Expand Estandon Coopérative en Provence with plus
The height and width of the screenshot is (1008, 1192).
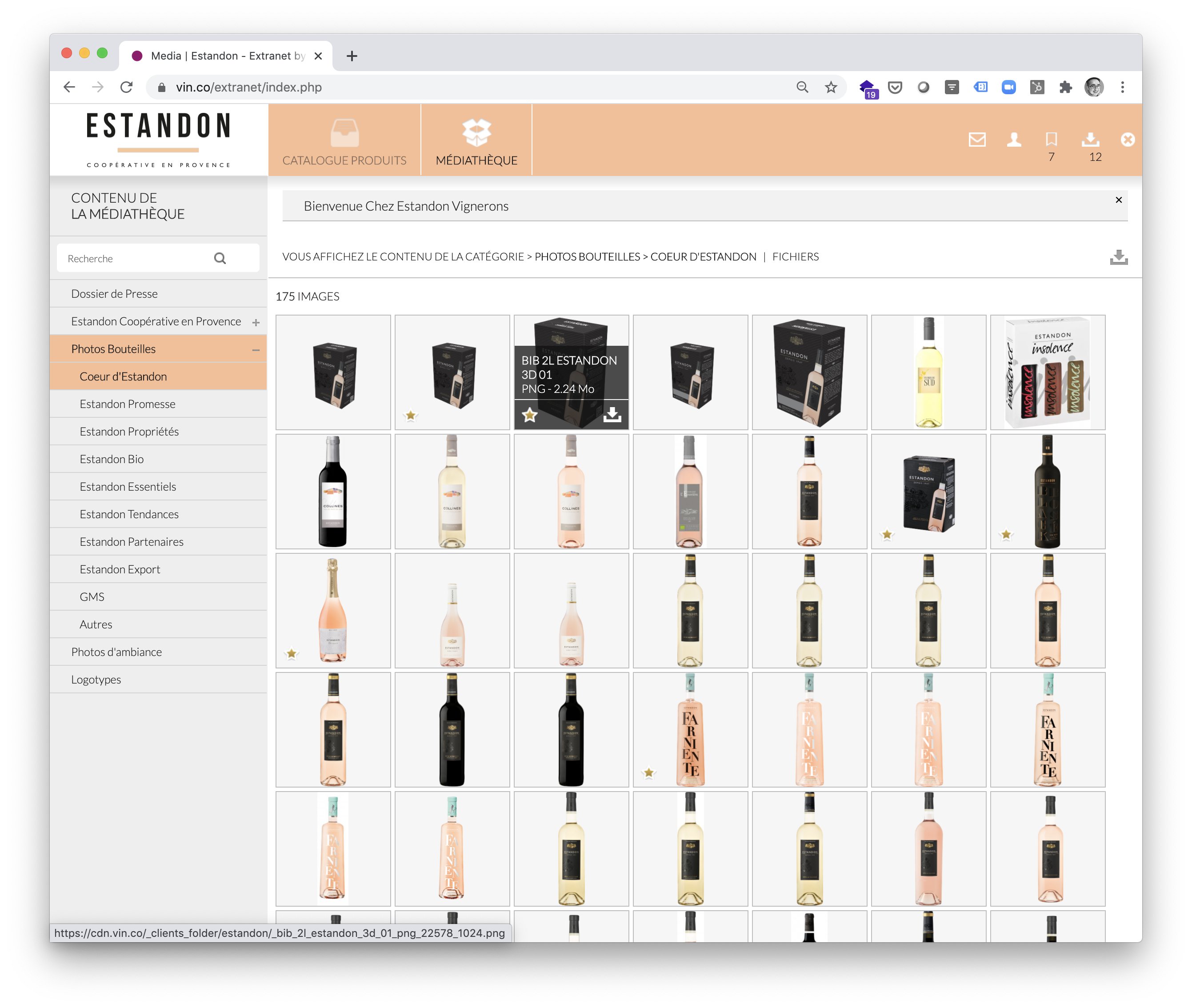coord(256,322)
